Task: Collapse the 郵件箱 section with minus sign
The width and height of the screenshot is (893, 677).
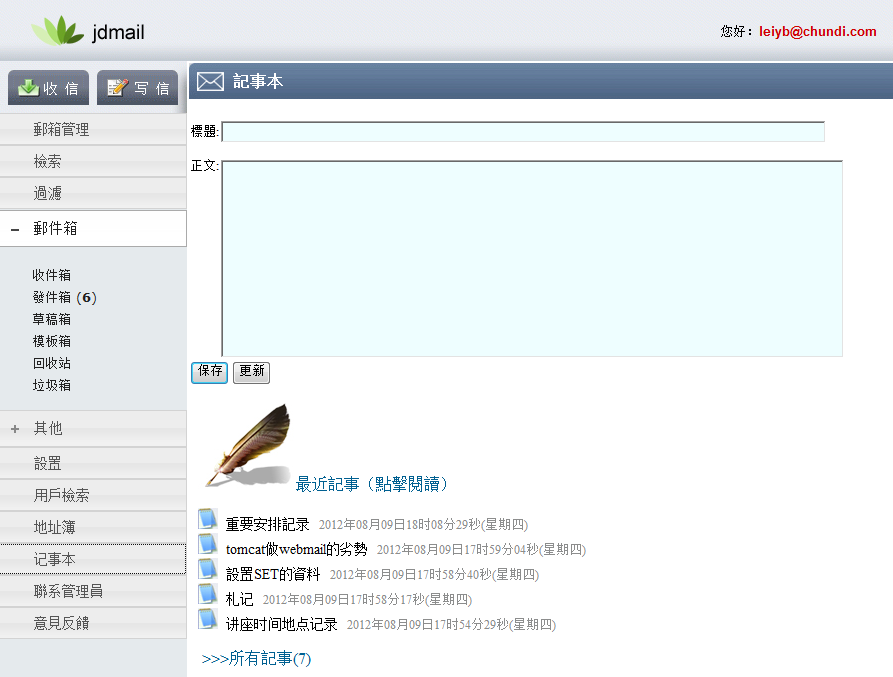Action: (x=15, y=229)
